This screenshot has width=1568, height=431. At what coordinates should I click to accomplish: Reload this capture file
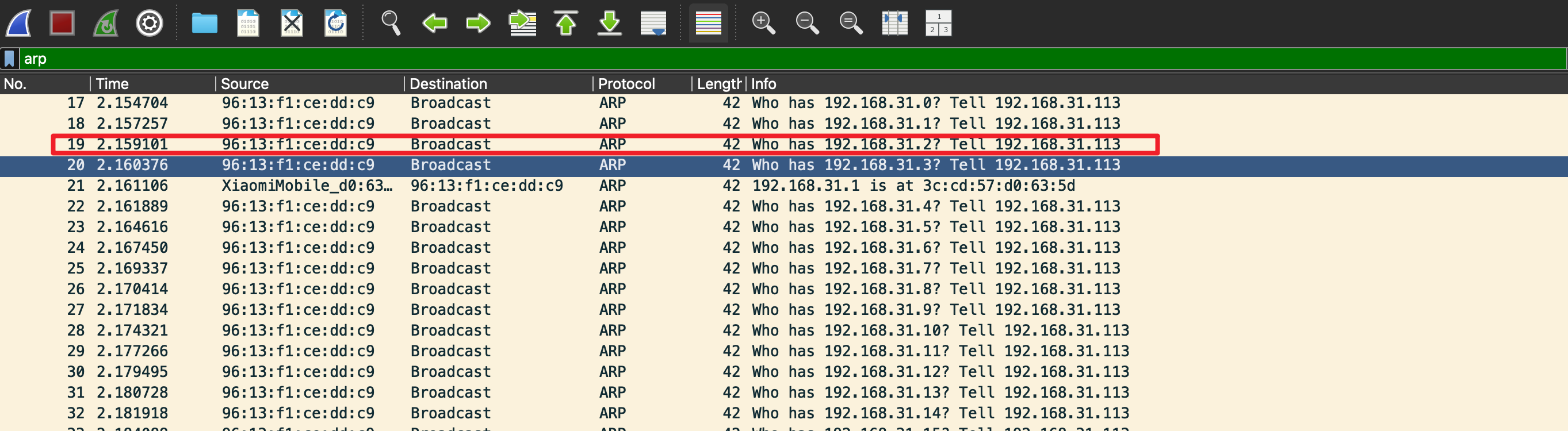pyautogui.click(x=335, y=24)
